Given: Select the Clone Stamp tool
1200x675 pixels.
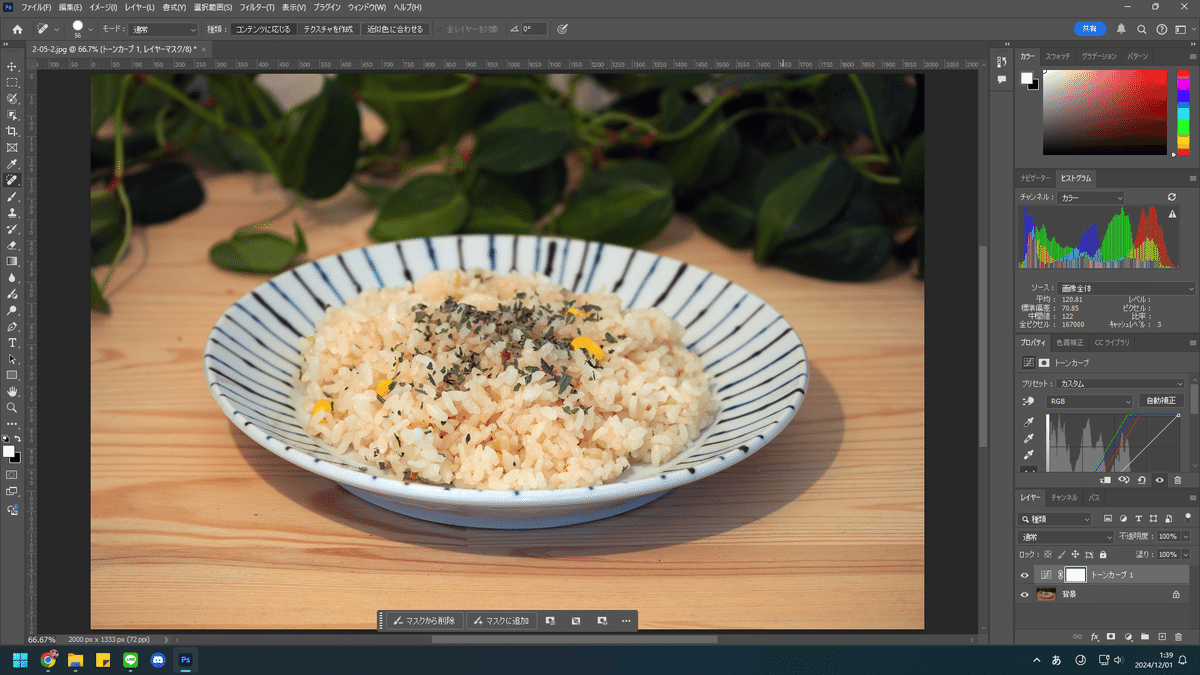Looking at the screenshot, I should (12, 212).
